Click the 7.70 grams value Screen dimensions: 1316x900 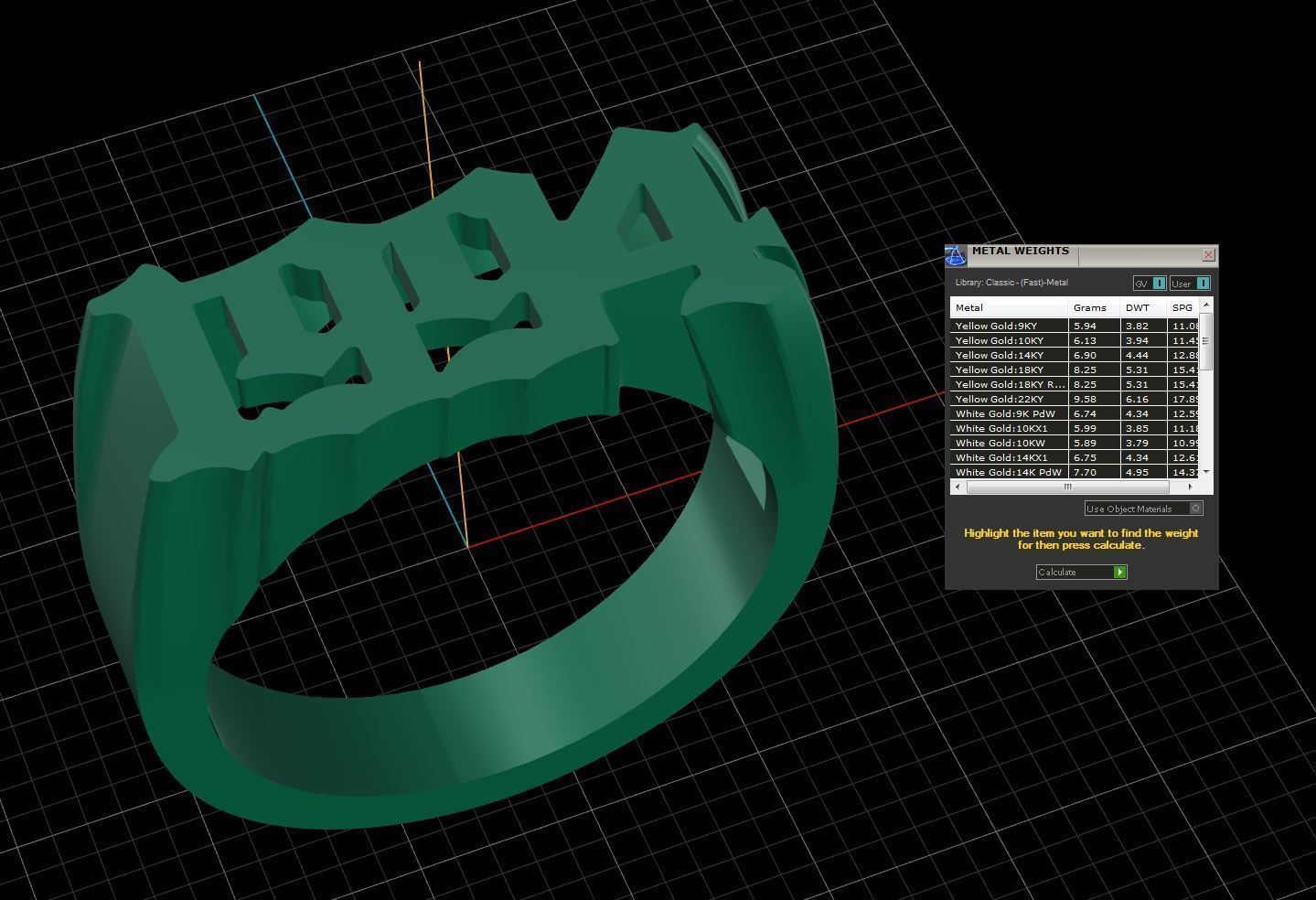(x=1085, y=472)
